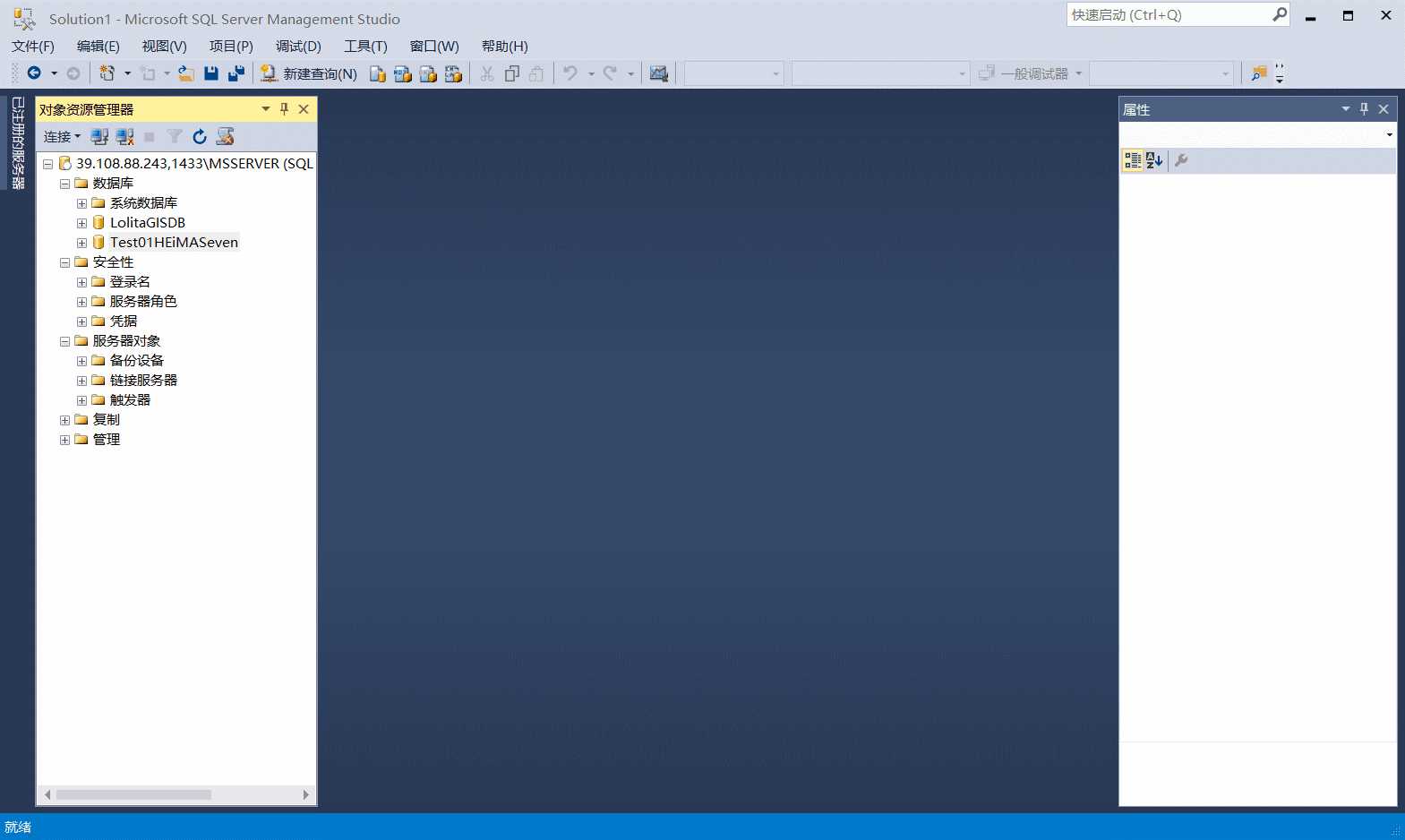Open the toolbar options overflow arrow
This screenshot has width=1405, height=840.
click(x=1280, y=73)
